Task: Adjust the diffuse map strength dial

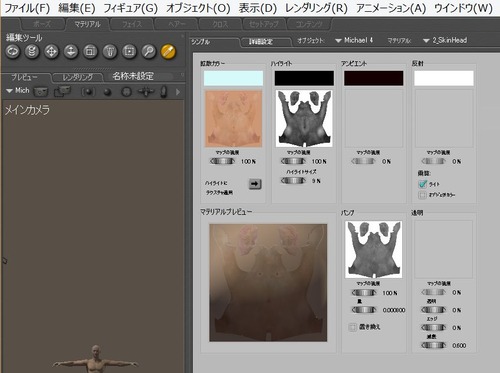Action: pyautogui.click(x=222, y=161)
